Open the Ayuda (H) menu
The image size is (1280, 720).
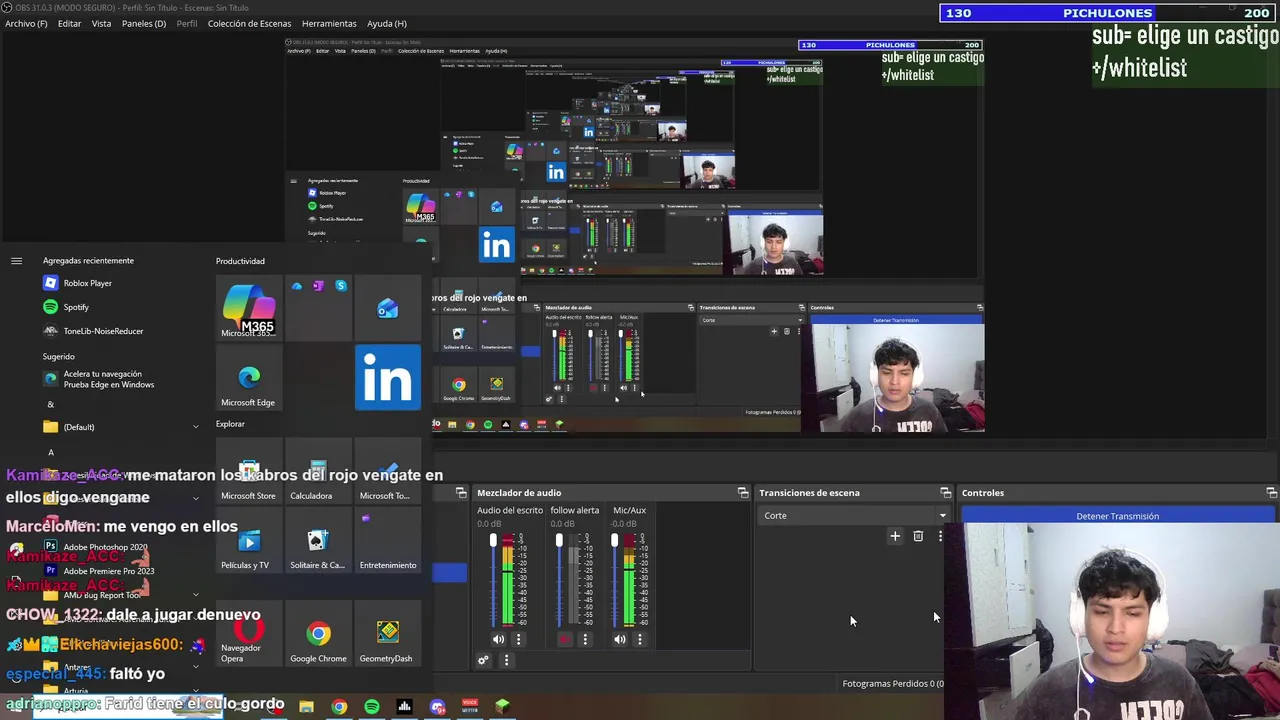(x=386, y=23)
